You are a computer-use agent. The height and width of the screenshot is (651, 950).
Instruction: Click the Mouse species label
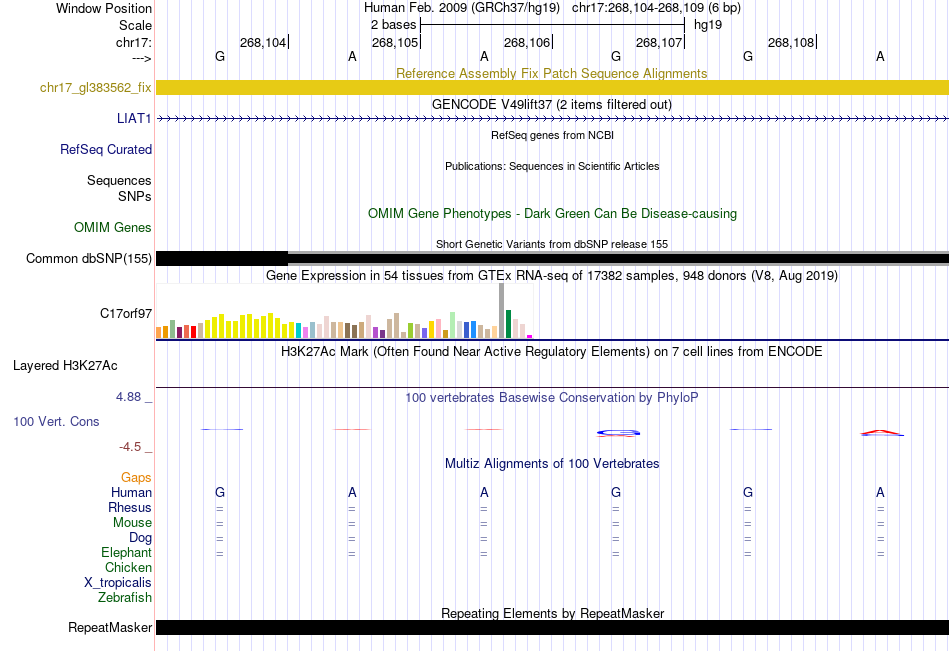coord(132,522)
